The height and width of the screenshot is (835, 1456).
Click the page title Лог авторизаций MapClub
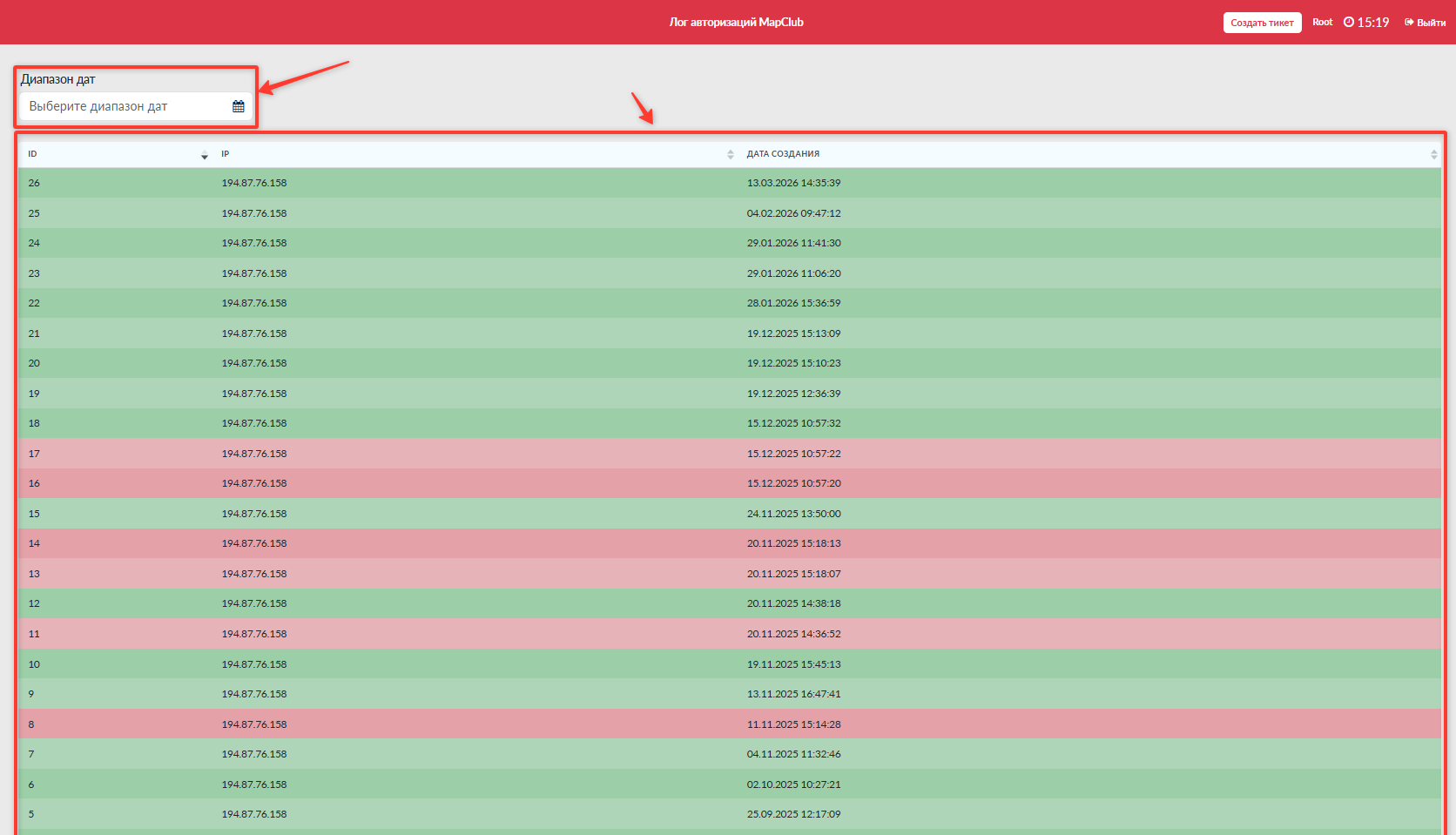[x=736, y=22]
